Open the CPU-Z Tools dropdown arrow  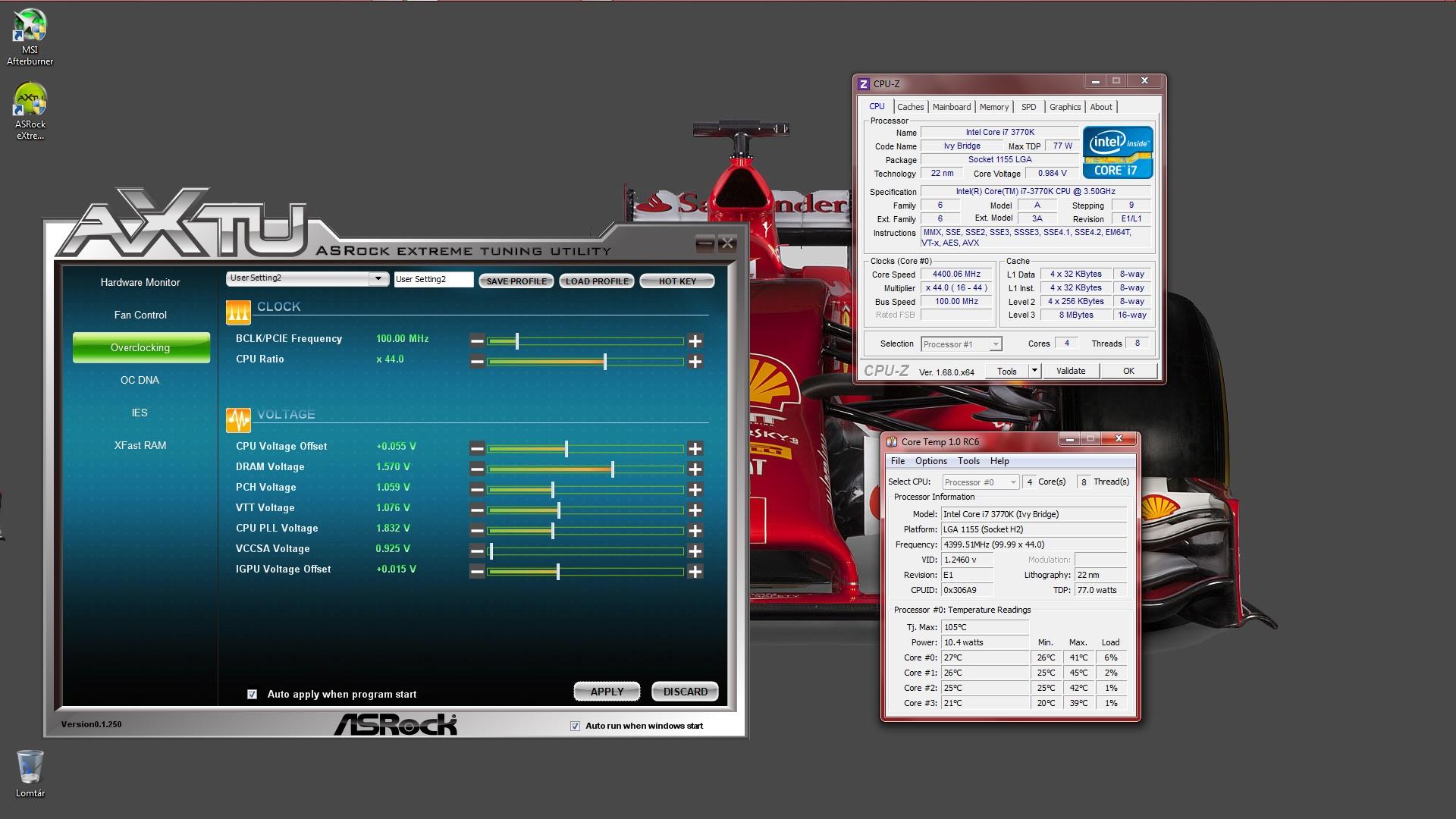(1034, 371)
